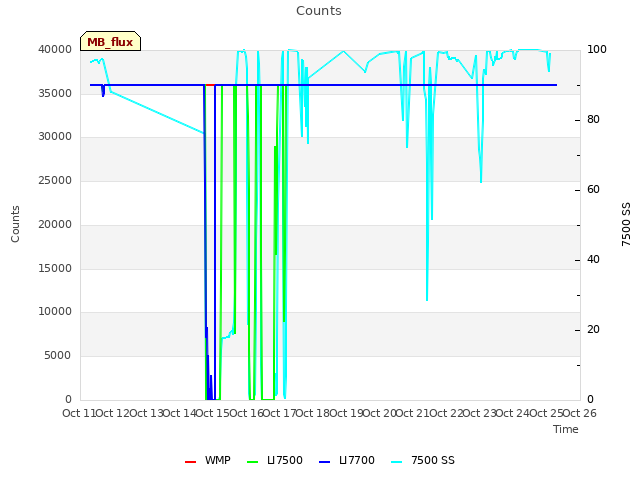Click the 10000 tick on Counts axis
640x480 pixels.
55,311
